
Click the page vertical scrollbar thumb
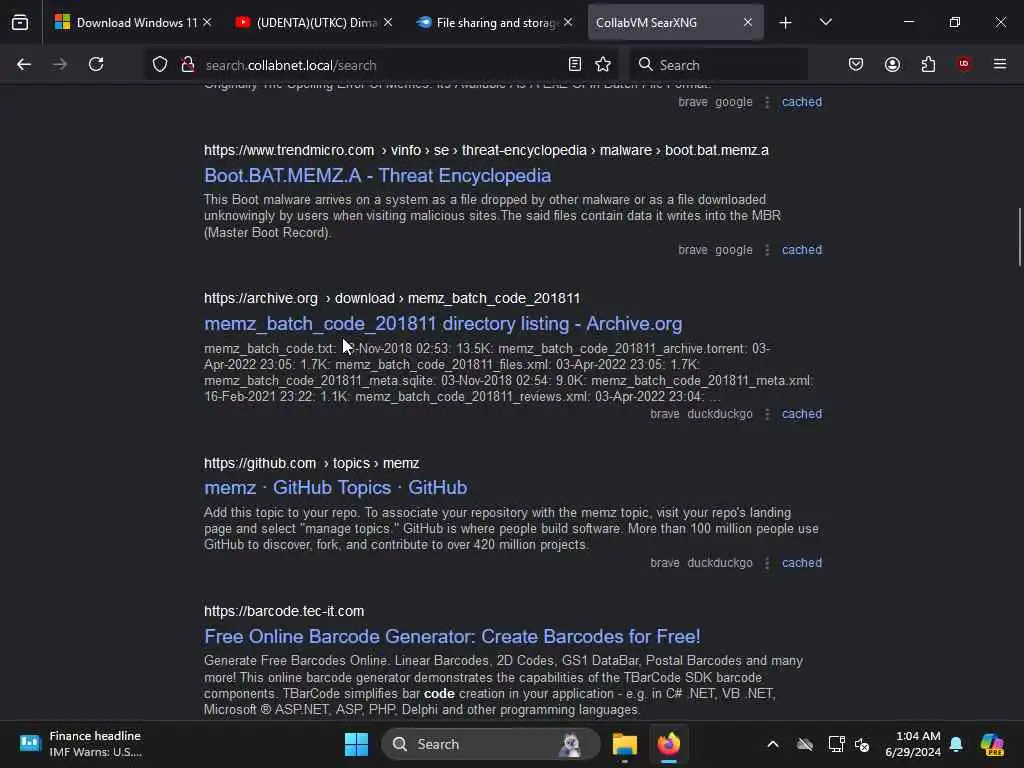tap(1019, 236)
